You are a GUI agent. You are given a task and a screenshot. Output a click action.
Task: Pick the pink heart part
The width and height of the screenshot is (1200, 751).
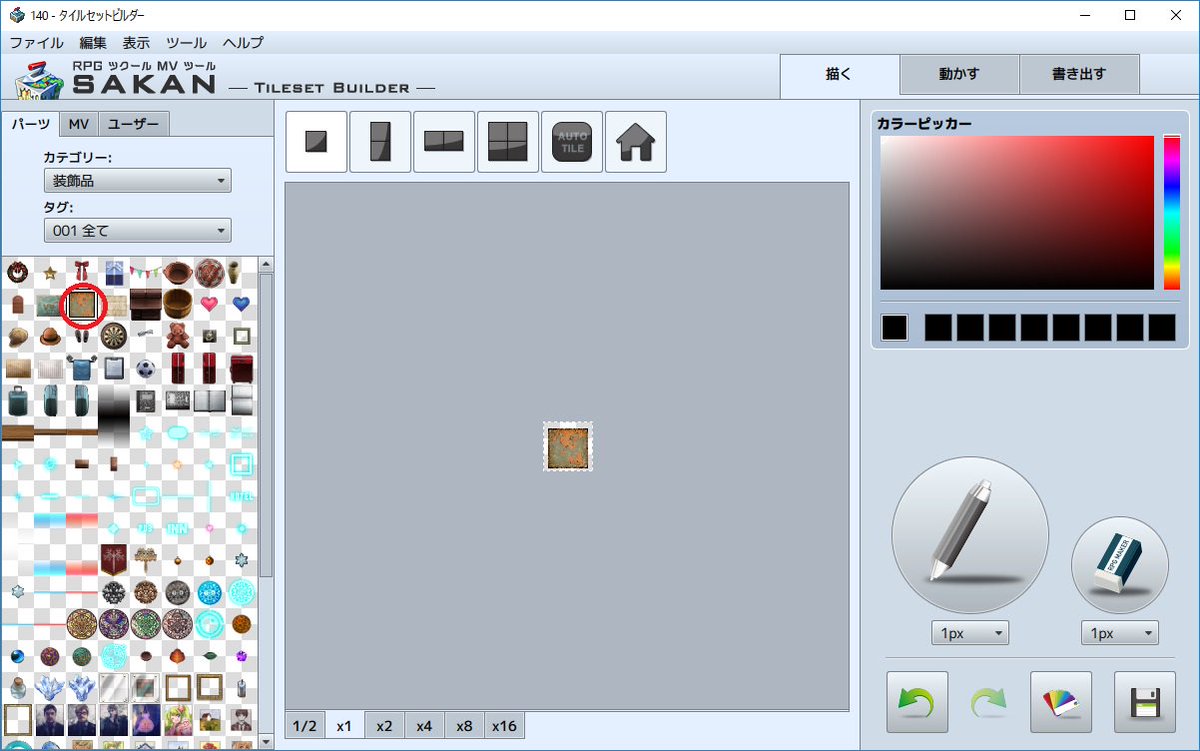point(209,304)
